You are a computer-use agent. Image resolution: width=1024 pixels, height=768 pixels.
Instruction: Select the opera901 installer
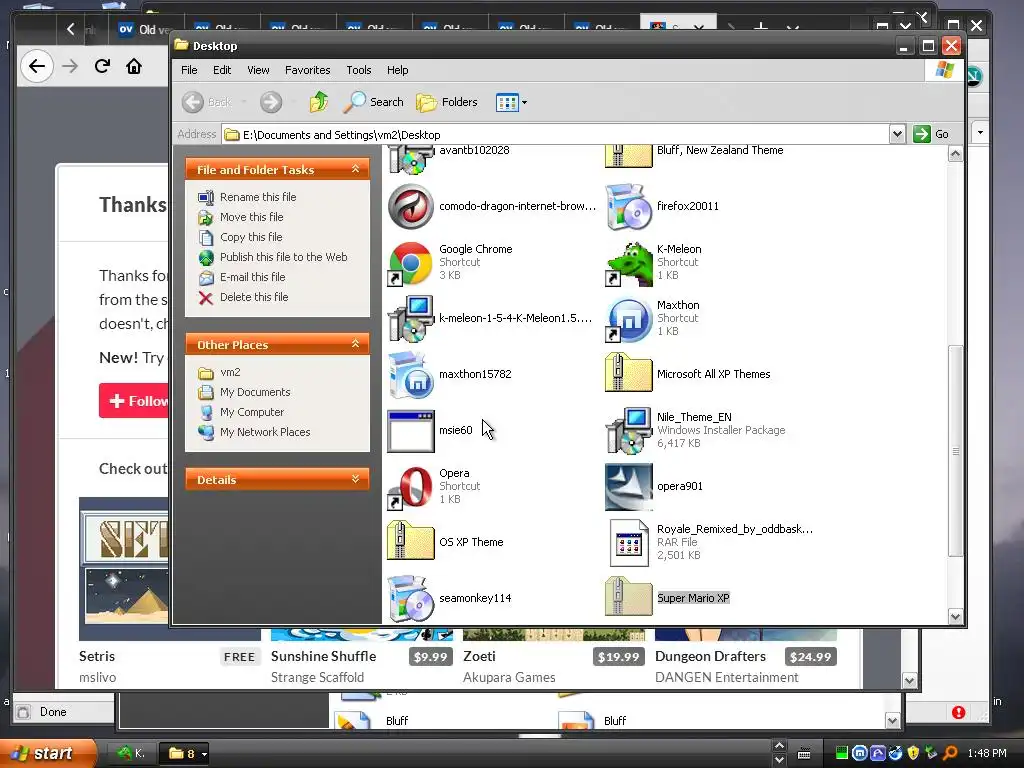pyautogui.click(x=654, y=487)
